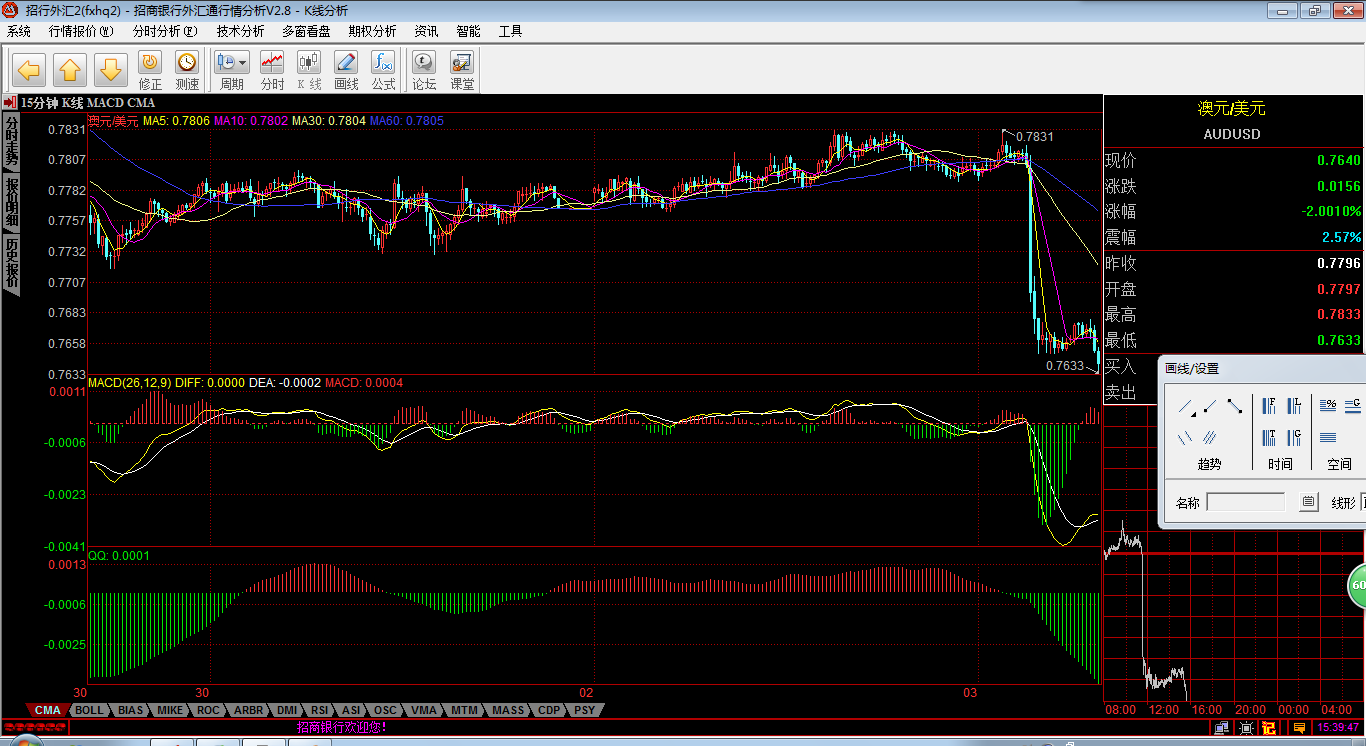The width and height of the screenshot is (1366, 746).
Task: Select the RSI indicator tab
Action: (319, 710)
